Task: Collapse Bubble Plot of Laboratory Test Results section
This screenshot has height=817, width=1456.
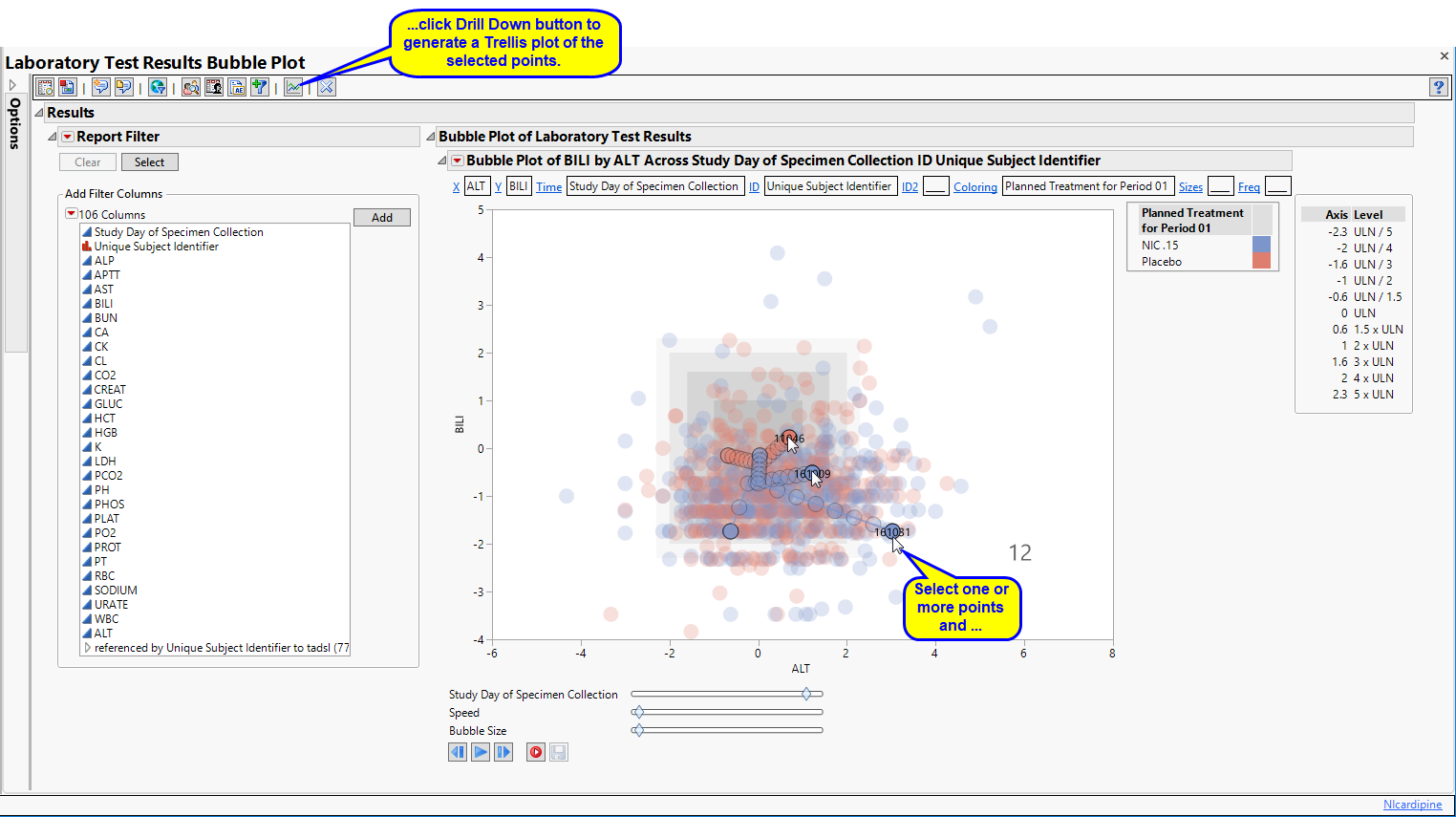Action: [430, 137]
